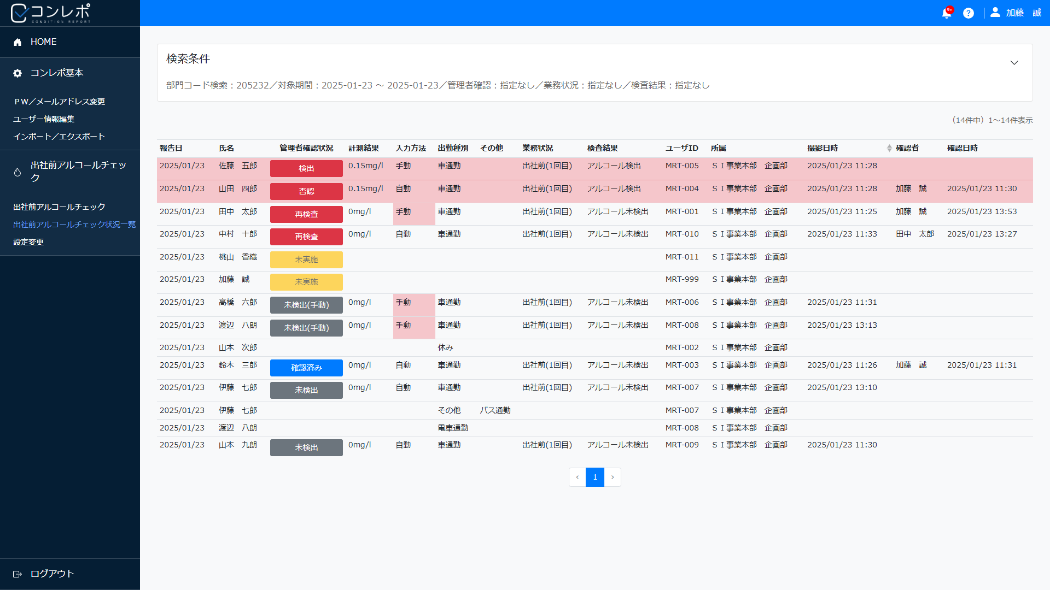The height and width of the screenshot is (590, 1050).
Task: Click the 再検査 badge for 中村 十郎
Action: point(306,236)
